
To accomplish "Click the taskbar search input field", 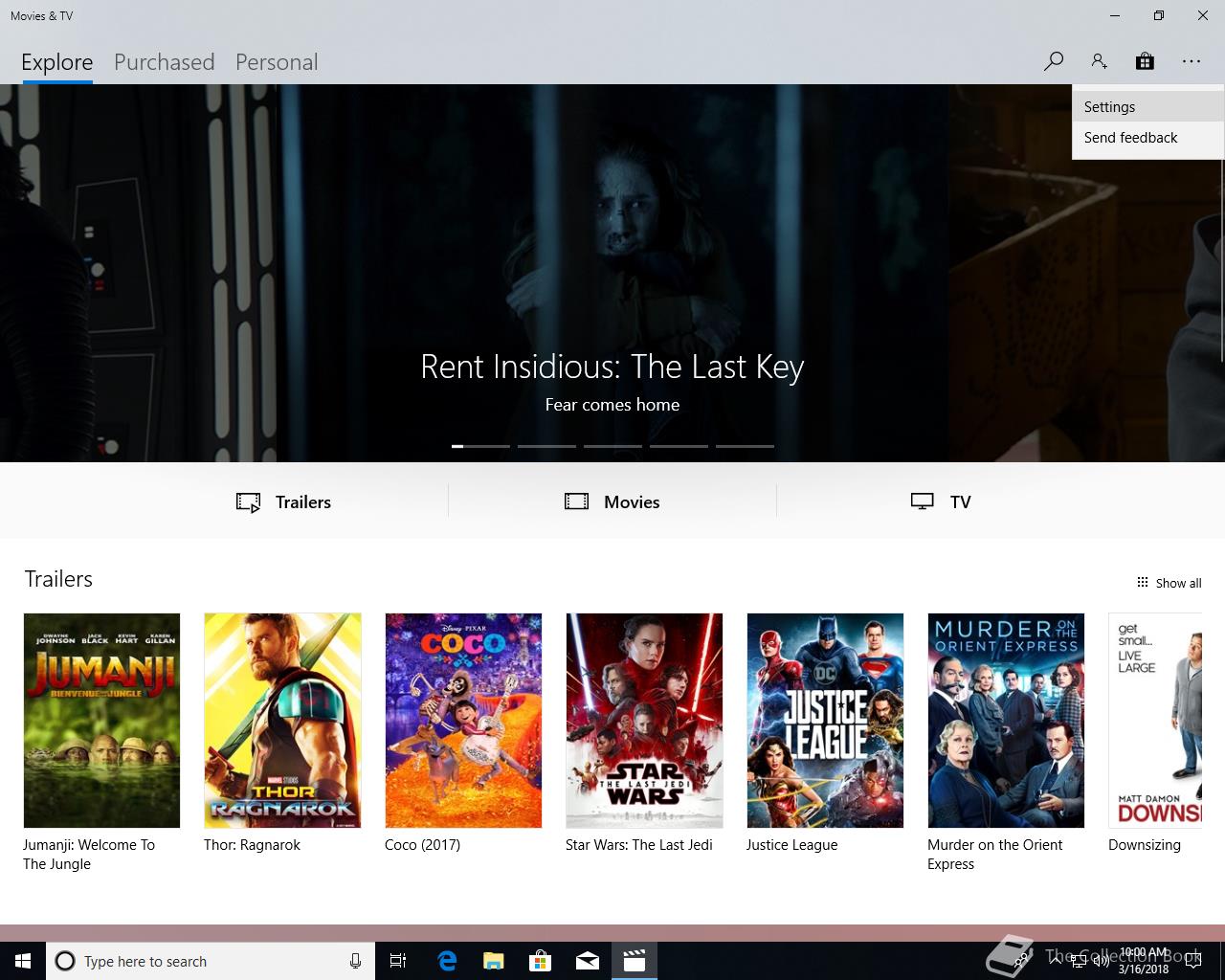I will click(210, 961).
